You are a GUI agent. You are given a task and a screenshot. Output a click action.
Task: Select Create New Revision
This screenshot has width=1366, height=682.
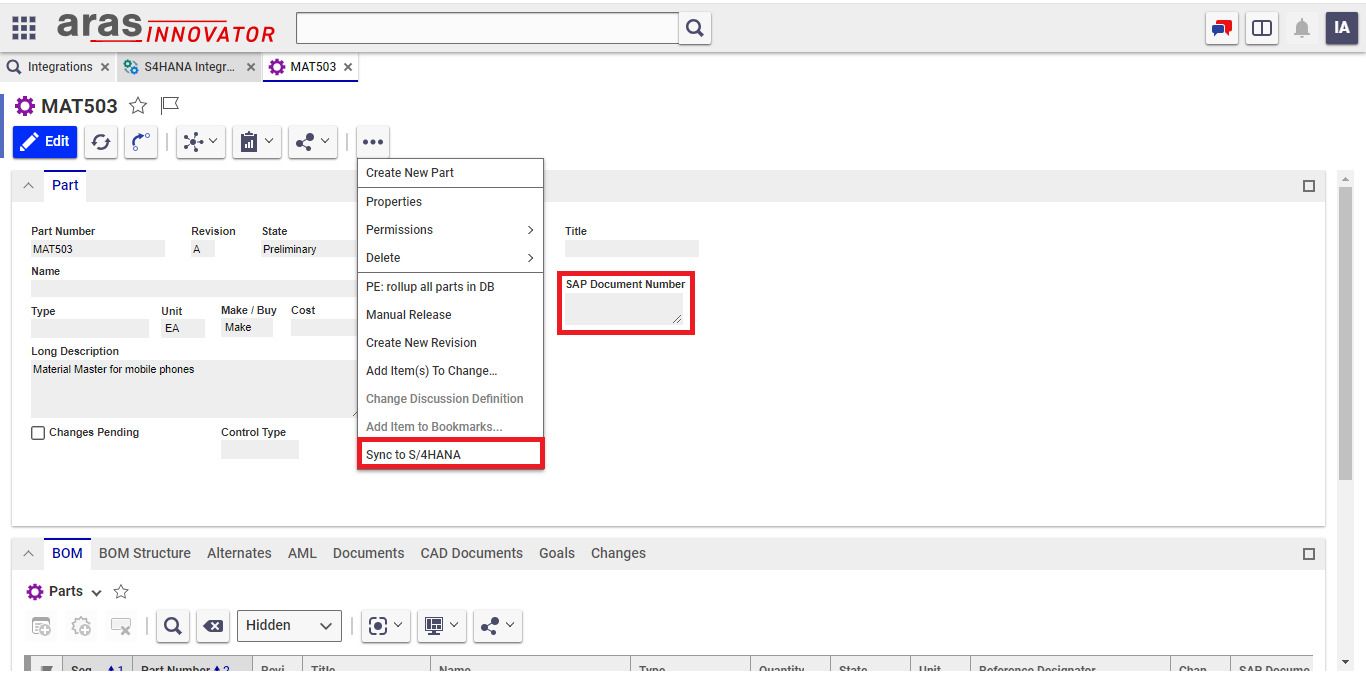(450, 343)
